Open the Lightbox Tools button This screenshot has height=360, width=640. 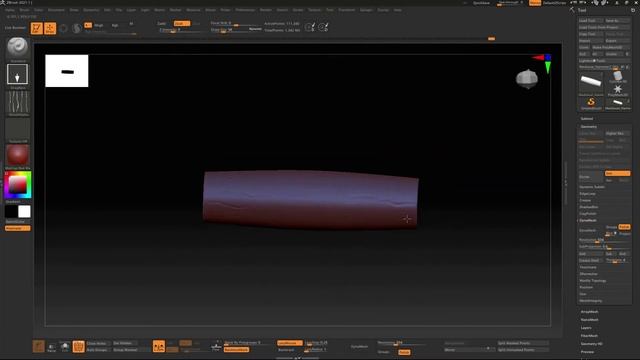coord(604,60)
